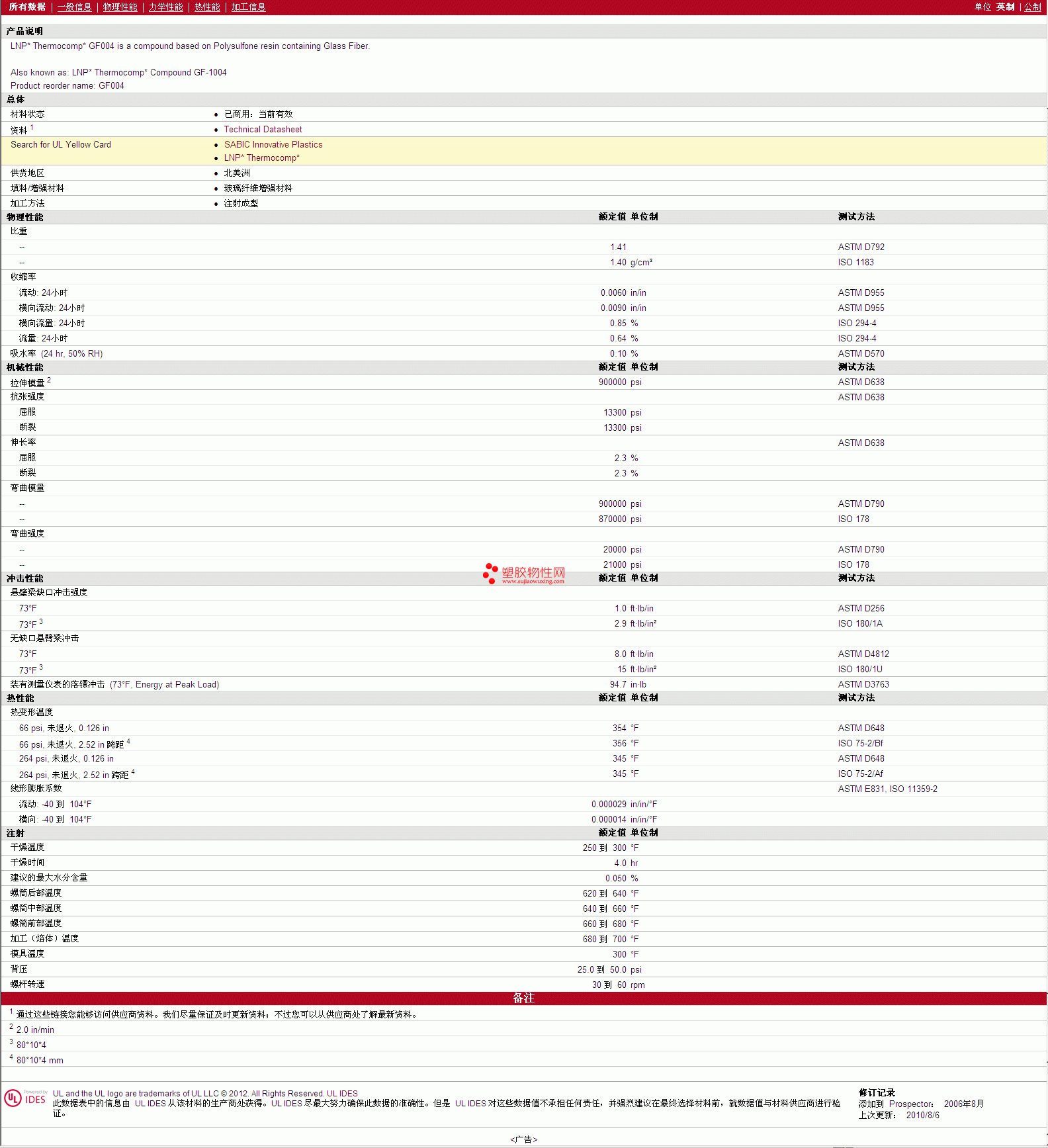Click the ASTM D256 test method
Screen dimensions: 1048x1148
pos(861,609)
